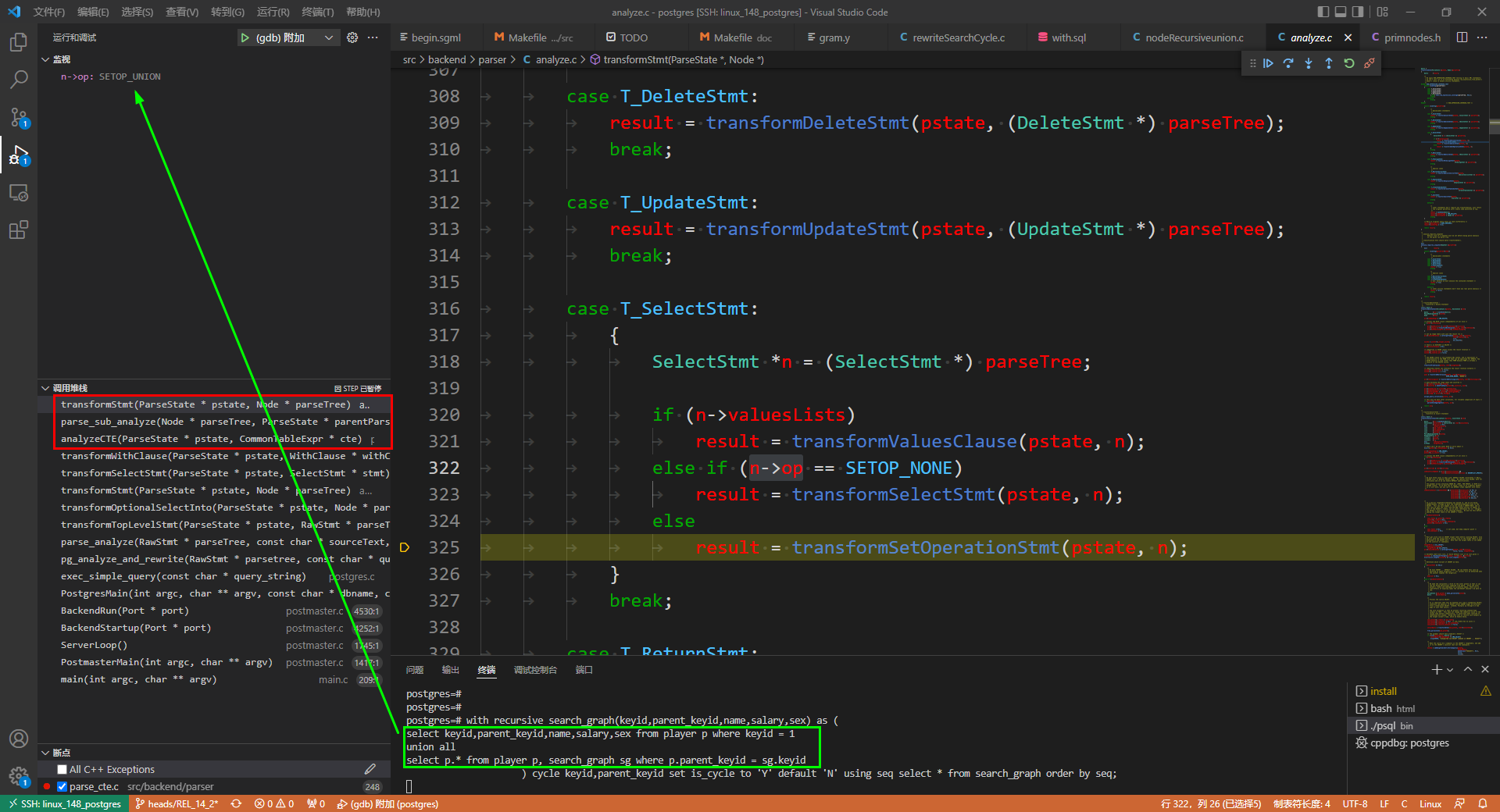Select the cppdbg: postgres terminal
The height and width of the screenshot is (812, 1500).
1423,743
